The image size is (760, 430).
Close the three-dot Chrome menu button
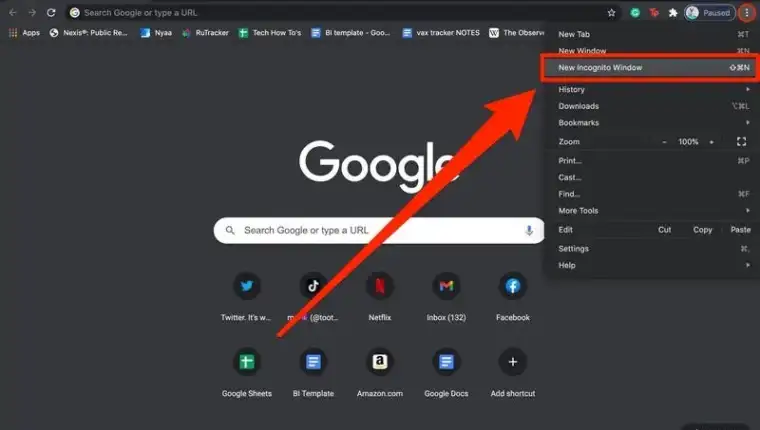coord(747,13)
